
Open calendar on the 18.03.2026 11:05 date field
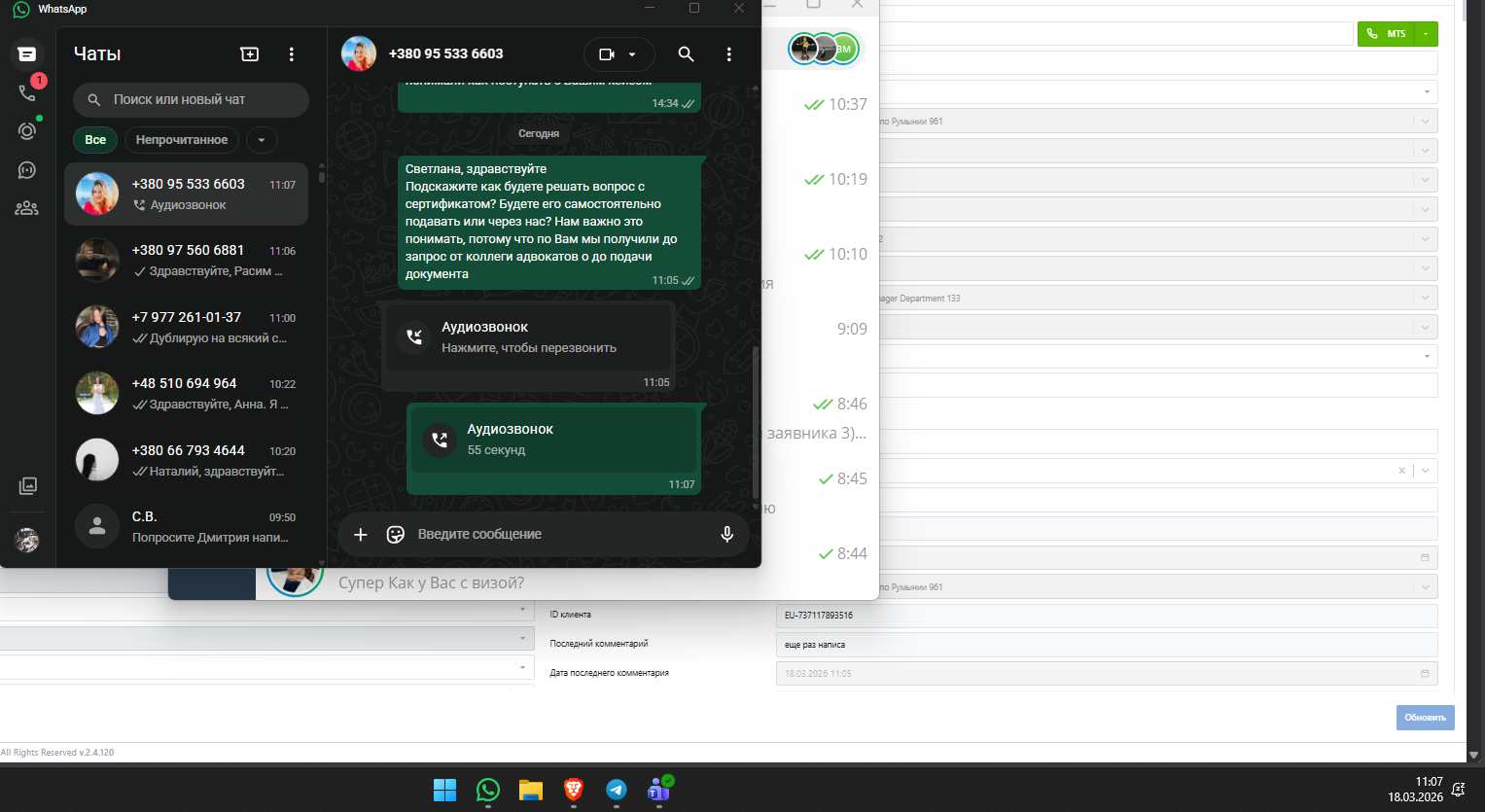(1425, 673)
